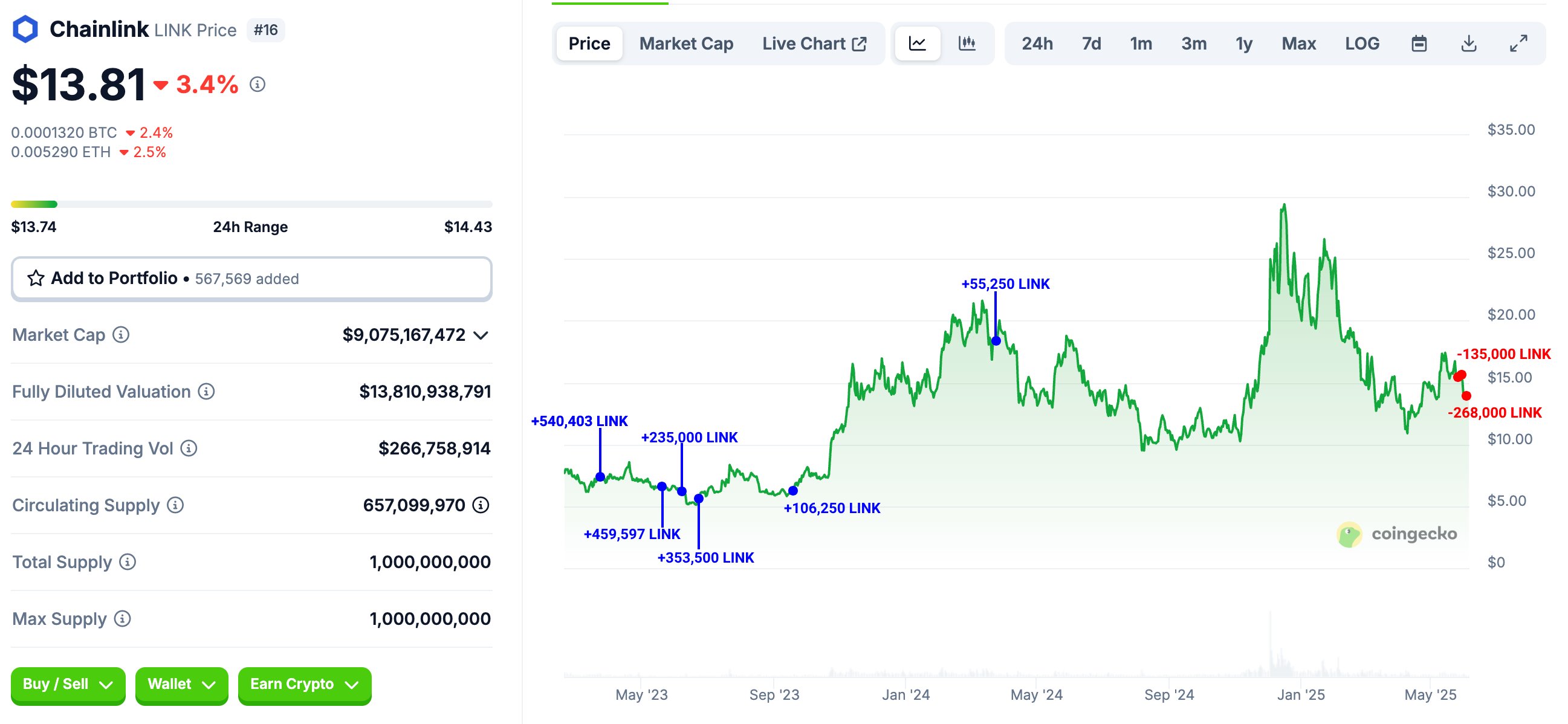
Task: Star Chainlink via Add to Portfolio
Action: click(37, 278)
